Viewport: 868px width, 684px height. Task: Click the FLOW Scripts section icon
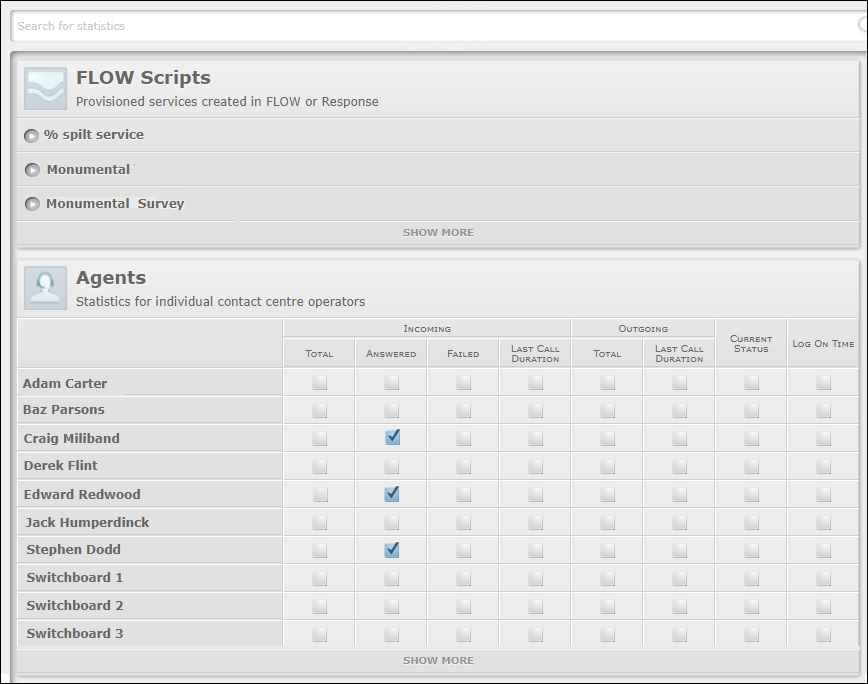click(45, 88)
